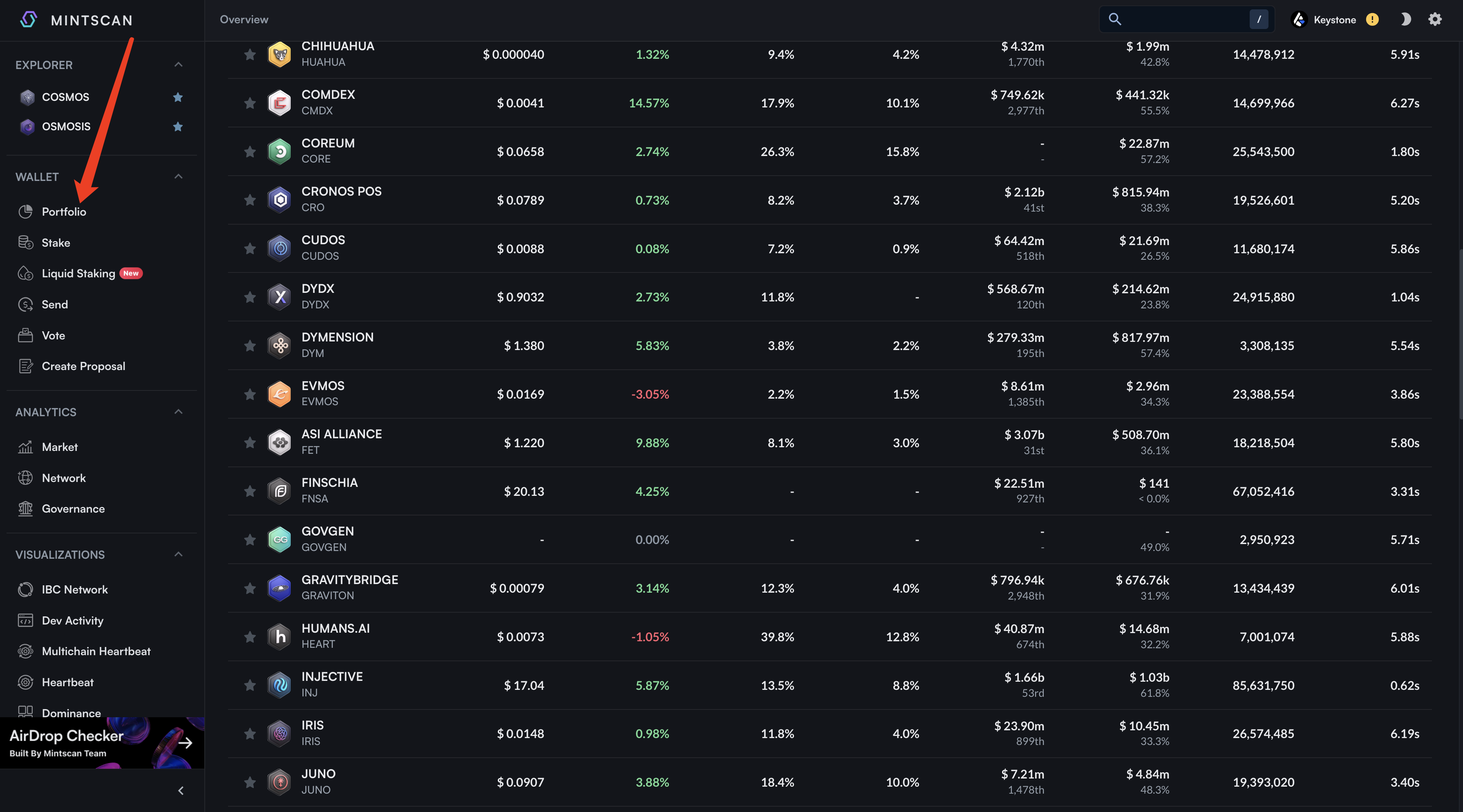Go to Create Proposal page
Screen dimensions: 1463x812
(x=83, y=366)
